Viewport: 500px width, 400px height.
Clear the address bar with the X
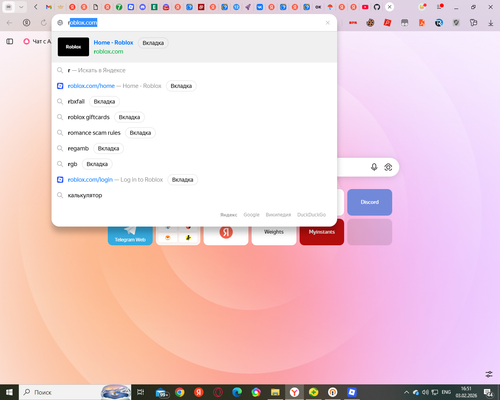[328, 23]
